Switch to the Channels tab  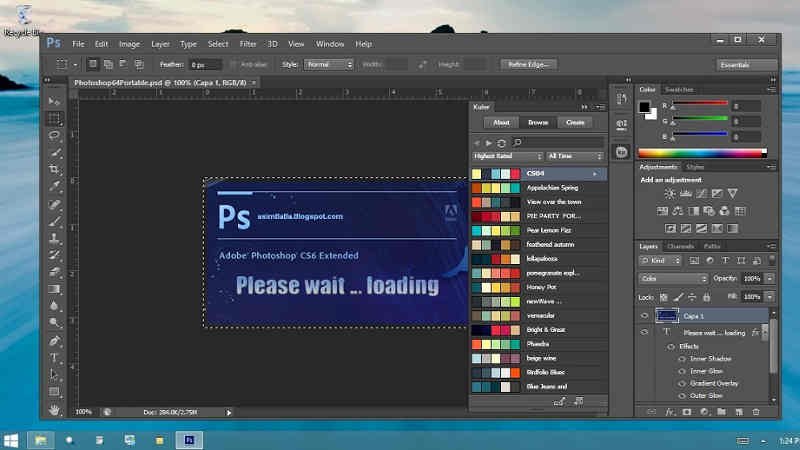[x=681, y=246]
